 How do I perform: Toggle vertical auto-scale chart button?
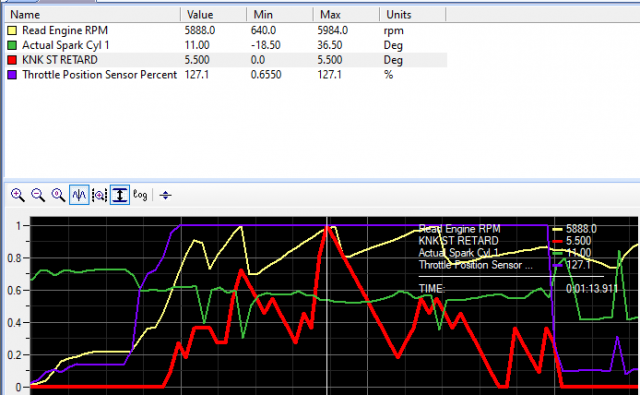click(120, 195)
